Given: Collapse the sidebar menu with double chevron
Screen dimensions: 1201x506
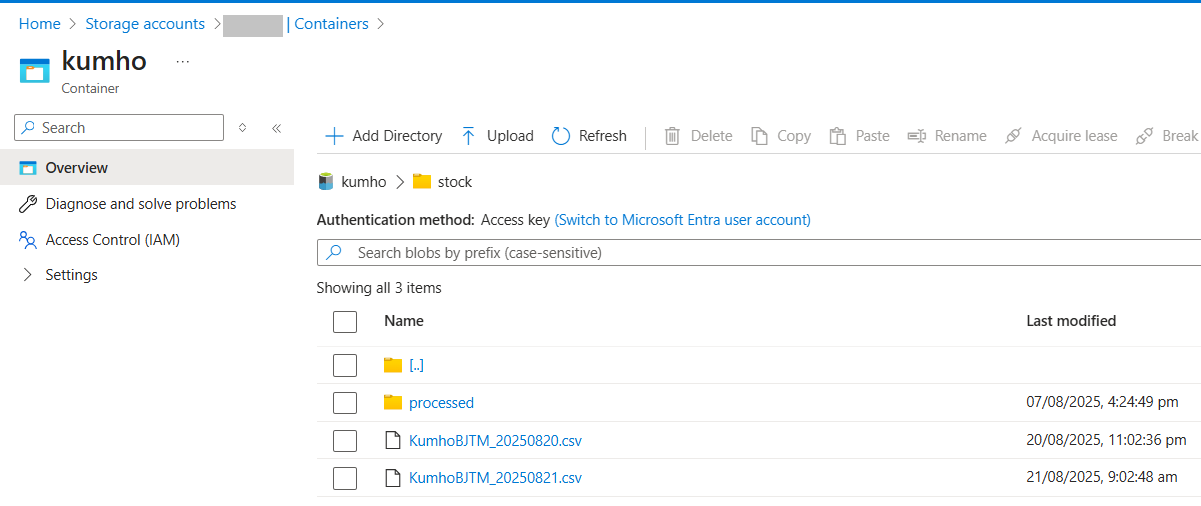Looking at the screenshot, I should (x=277, y=128).
